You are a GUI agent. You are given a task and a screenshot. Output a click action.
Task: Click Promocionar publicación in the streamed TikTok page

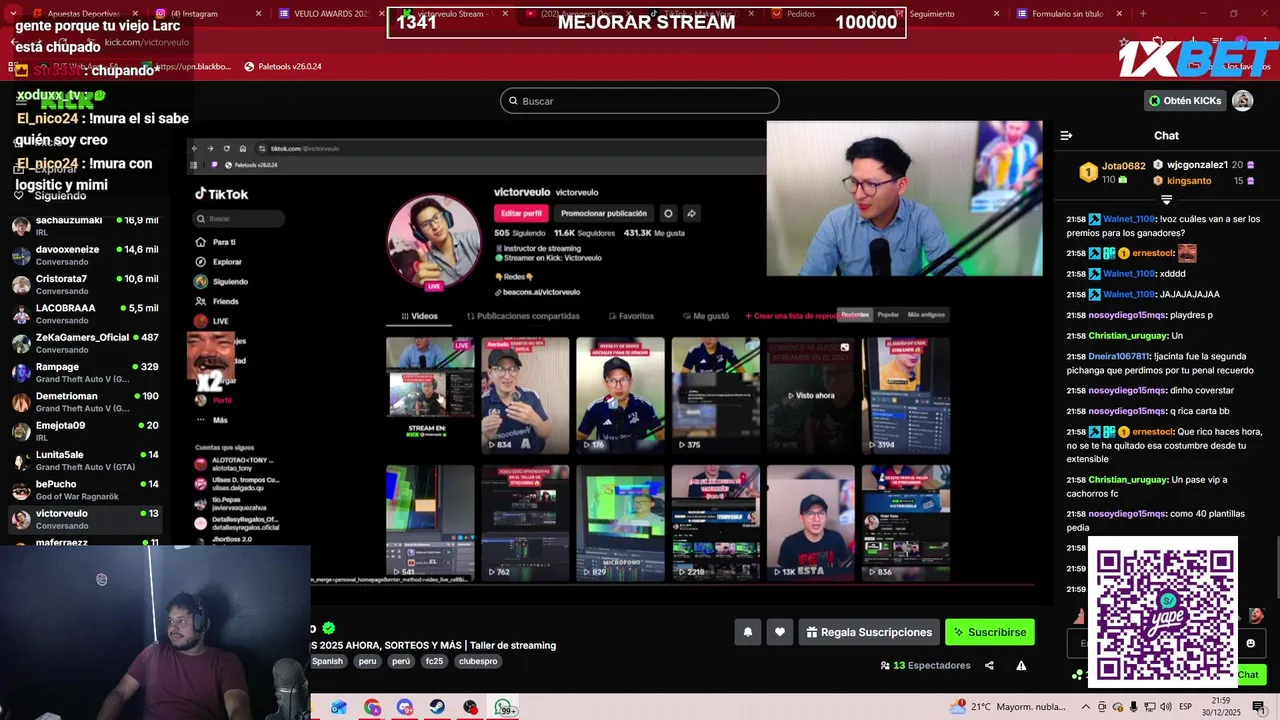604,213
